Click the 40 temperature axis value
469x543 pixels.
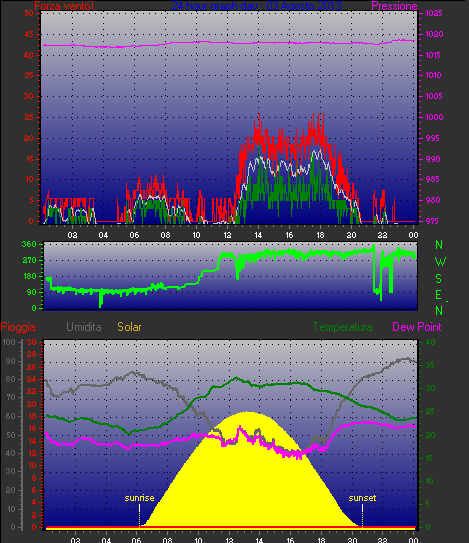[x=430, y=342]
